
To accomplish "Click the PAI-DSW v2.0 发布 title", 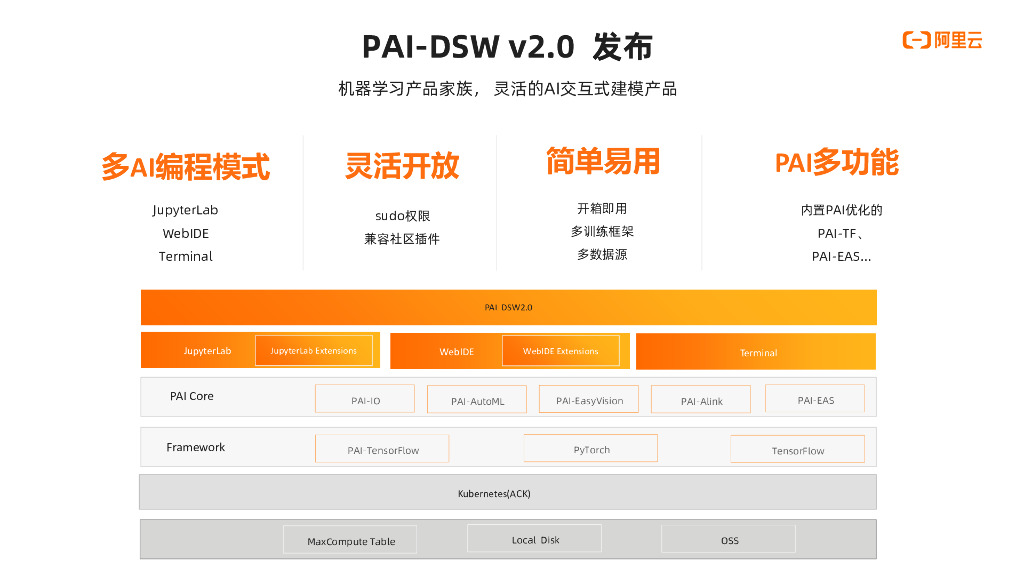I will (512, 45).
